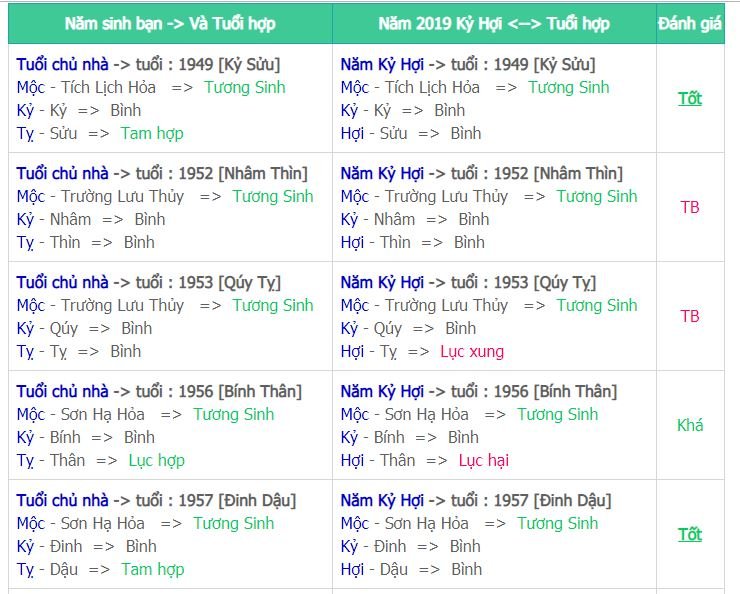This screenshot has height=594, width=740.
Task: Click the 'TB' rating in the 1952 Nhâm Thìn row
Action: (x=690, y=208)
